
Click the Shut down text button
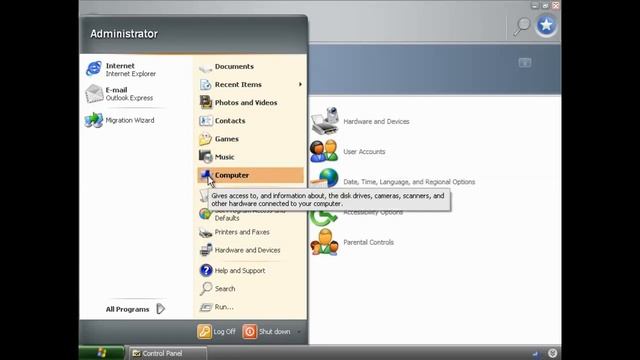275,332
